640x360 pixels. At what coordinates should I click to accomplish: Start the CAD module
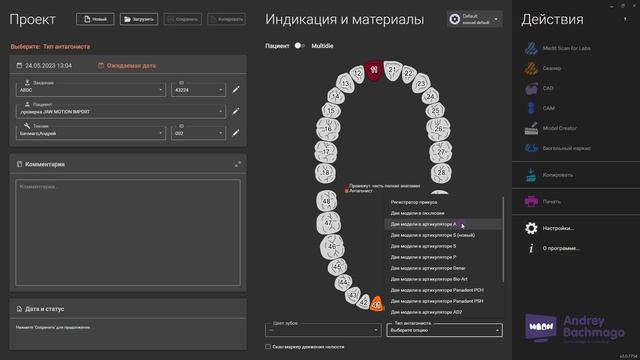[x=539, y=88]
